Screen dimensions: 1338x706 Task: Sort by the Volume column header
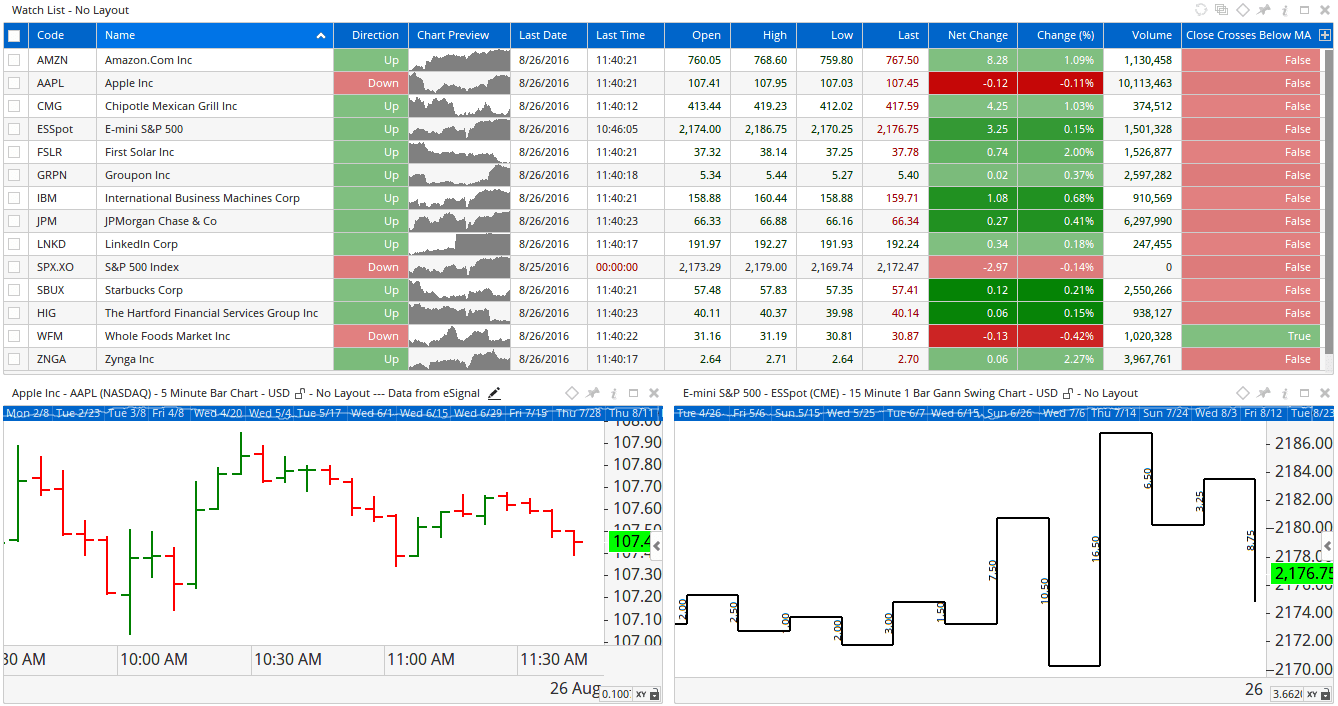(x=1142, y=35)
